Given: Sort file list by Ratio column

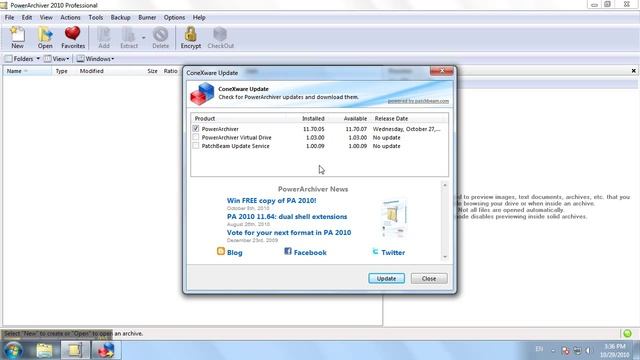Looking at the screenshot, I should [x=170, y=71].
